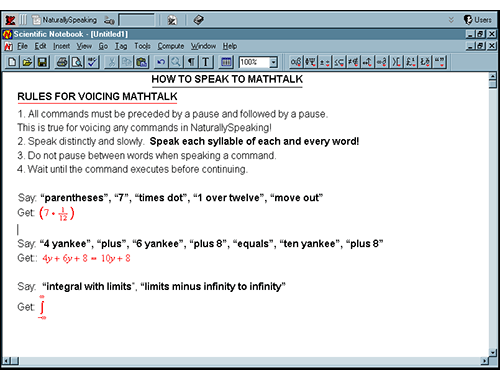Click the horizontal scrollbar right arrow
This screenshot has height=381, width=500.
[x=484, y=361]
